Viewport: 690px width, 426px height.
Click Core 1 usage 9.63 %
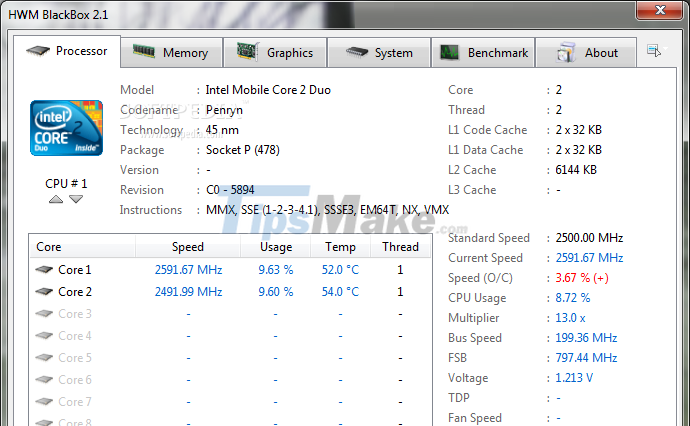(275, 270)
